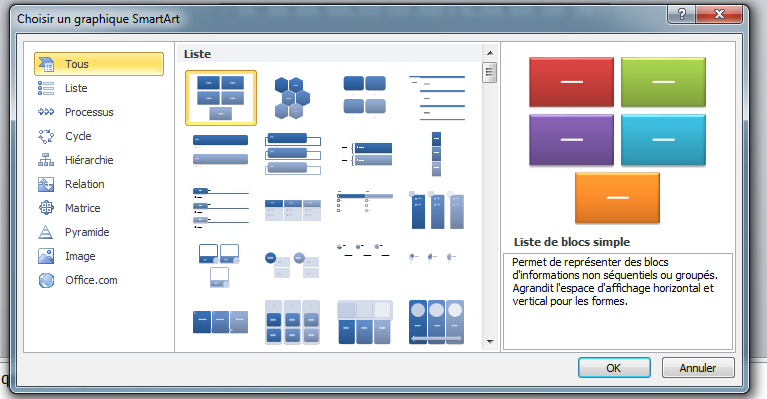Viewport: 767px width, 399px height.
Task: Select the faint three-marker list layout
Action: (433, 257)
